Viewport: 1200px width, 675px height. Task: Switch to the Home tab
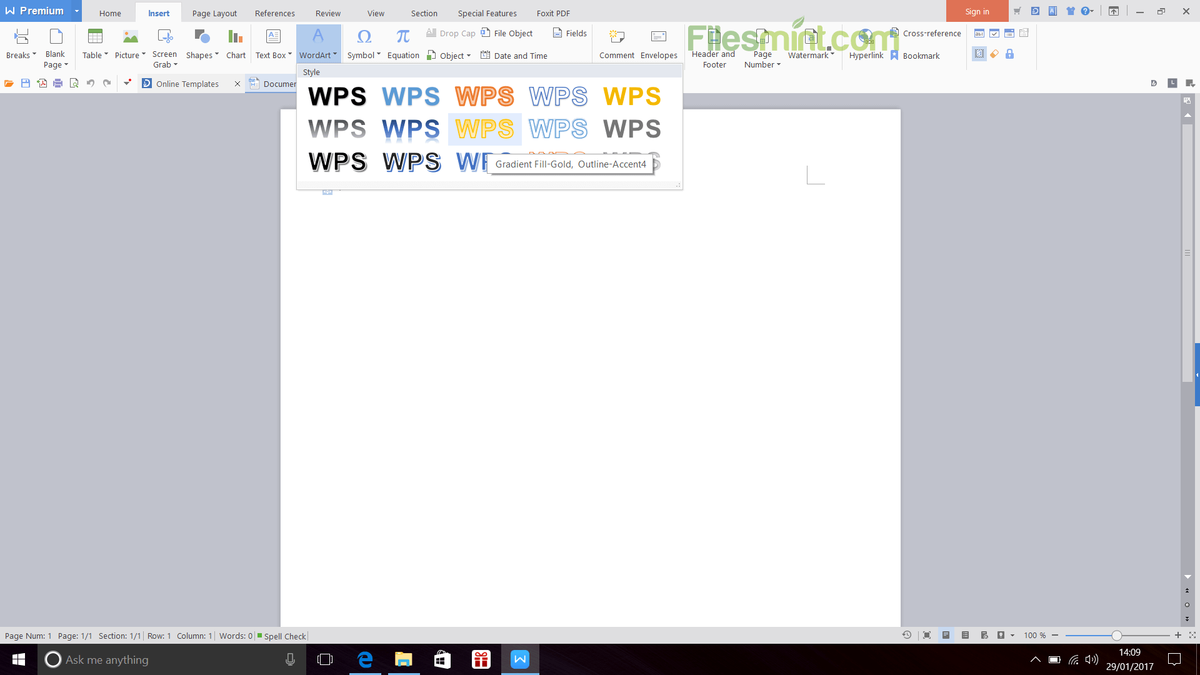110,13
